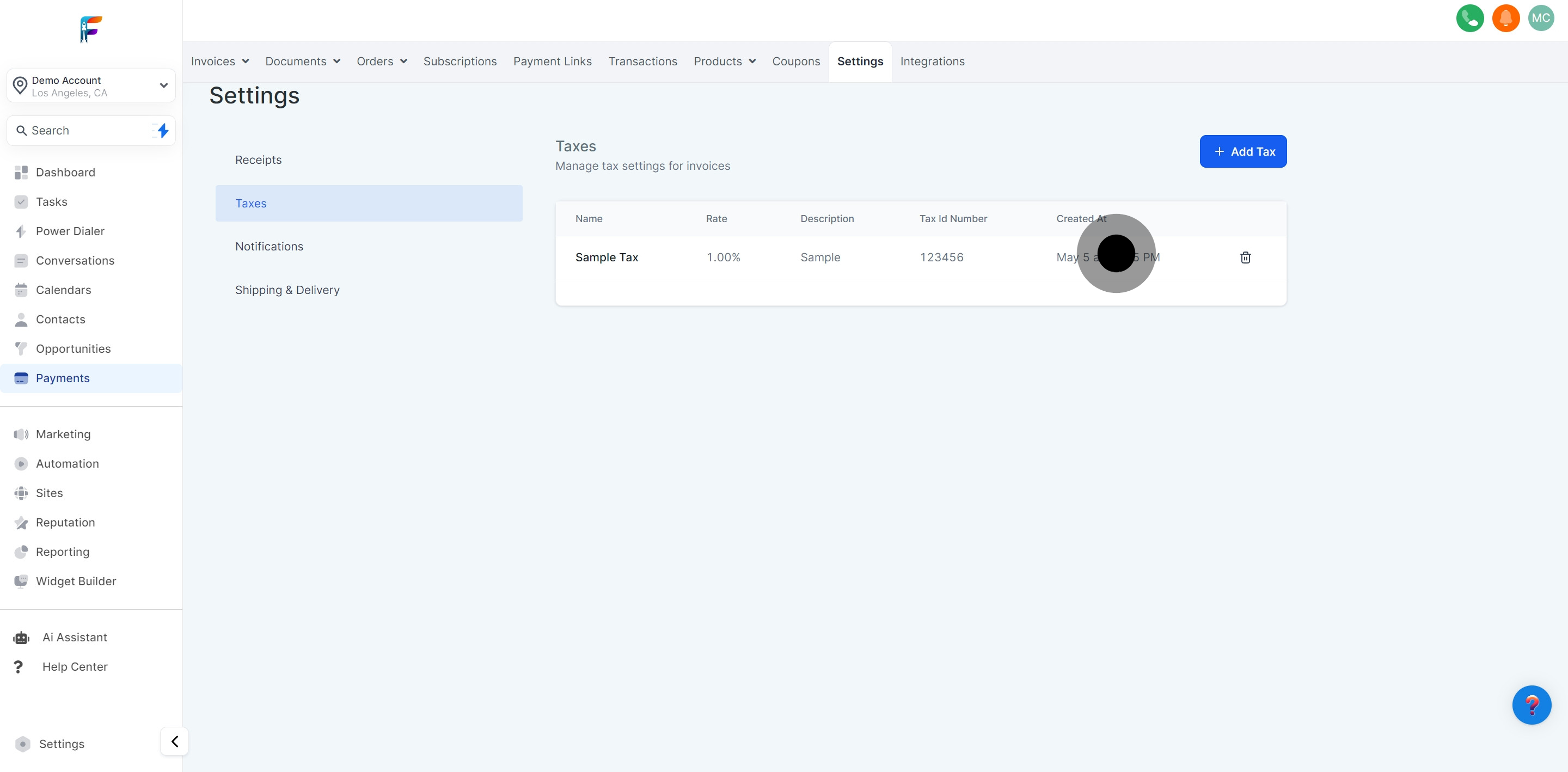Select Shipping & Delivery settings section
This screenshot has width=1568, height=772.
[287, 290]
